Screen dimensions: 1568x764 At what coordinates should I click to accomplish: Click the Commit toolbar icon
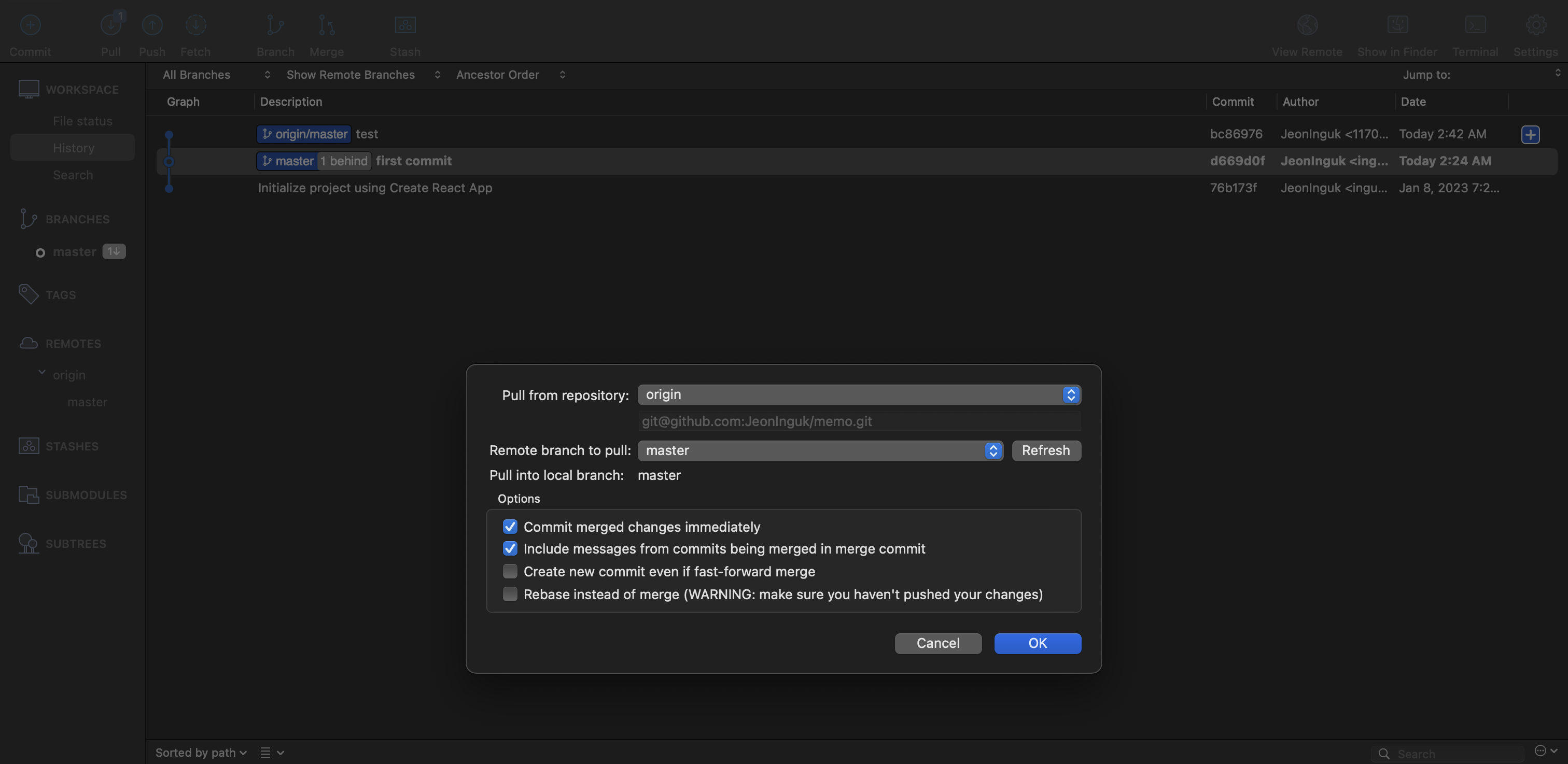[x=30, y=25]
